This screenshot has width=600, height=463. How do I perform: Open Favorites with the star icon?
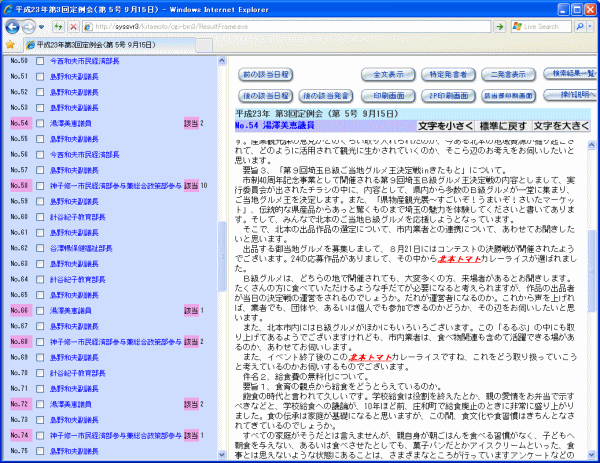point(10,45)
